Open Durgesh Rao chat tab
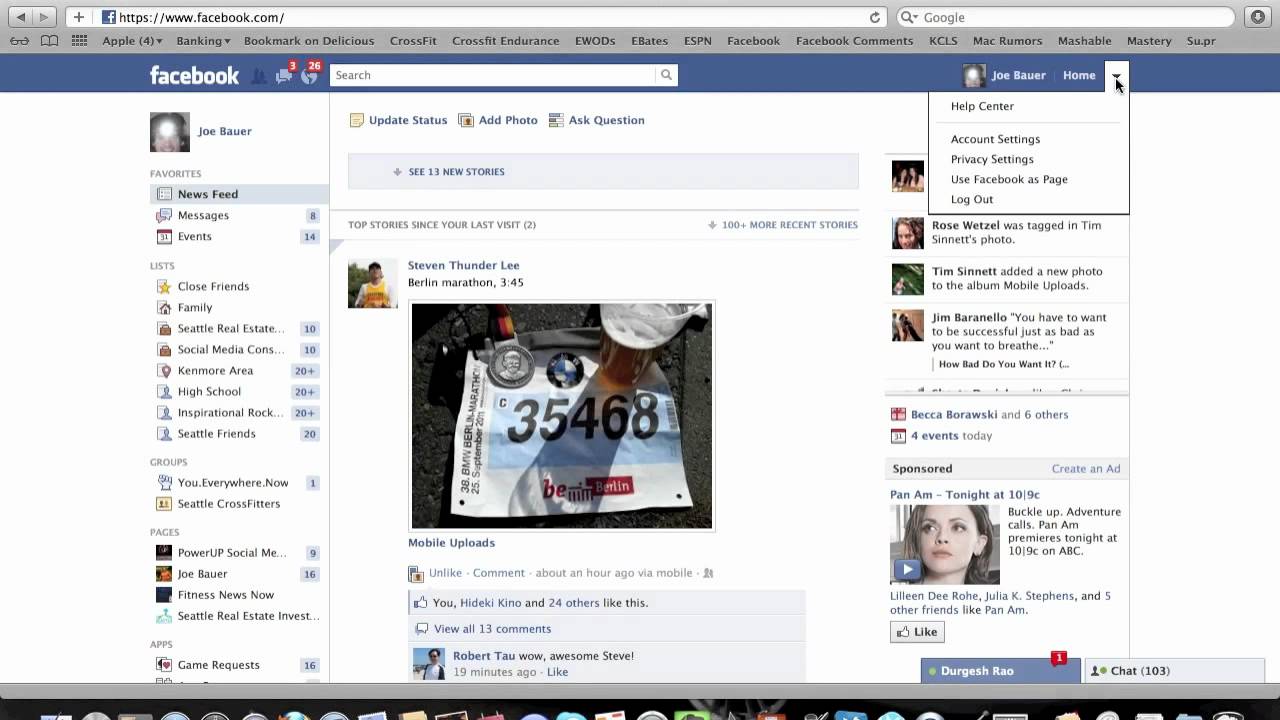This screenshot has width=1280, height=720. point(1001,671)
